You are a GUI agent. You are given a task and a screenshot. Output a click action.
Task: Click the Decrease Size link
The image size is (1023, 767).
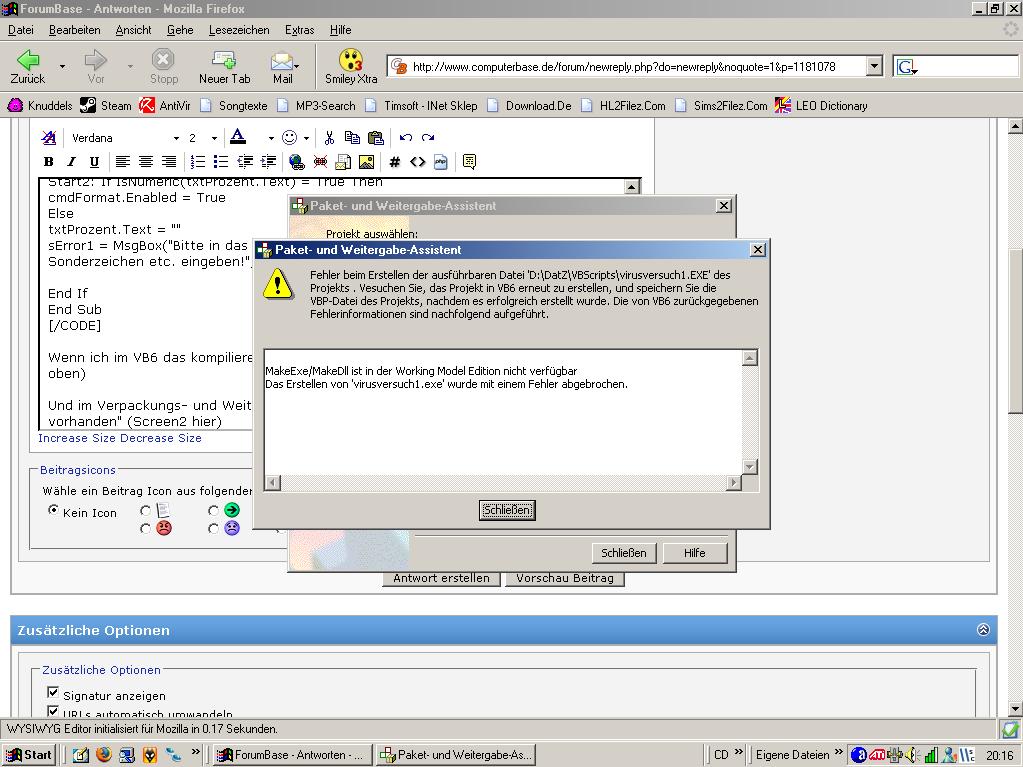pyautogui.click(x=161, y=438)
